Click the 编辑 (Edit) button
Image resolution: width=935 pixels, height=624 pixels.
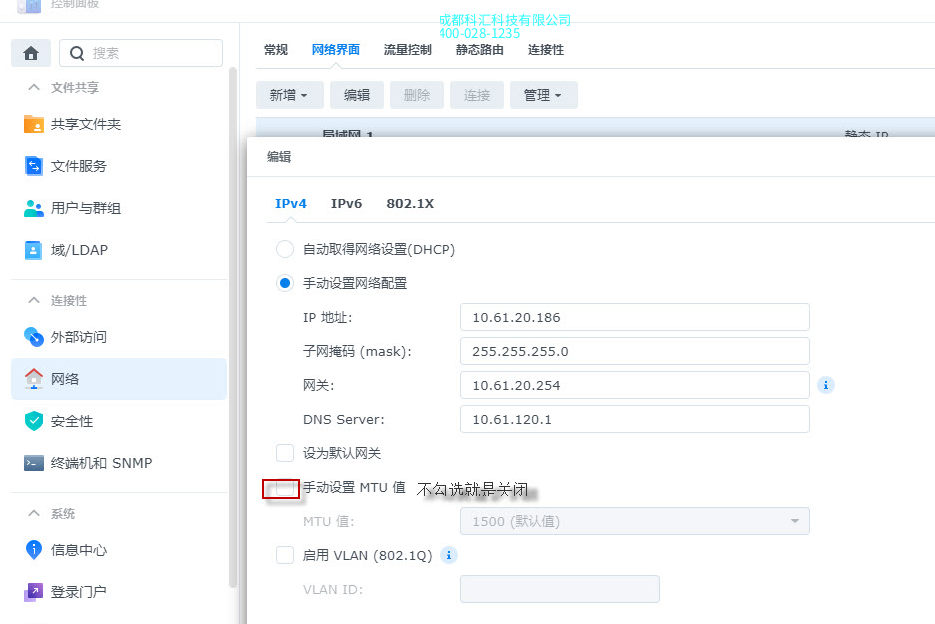coord(357,95)
